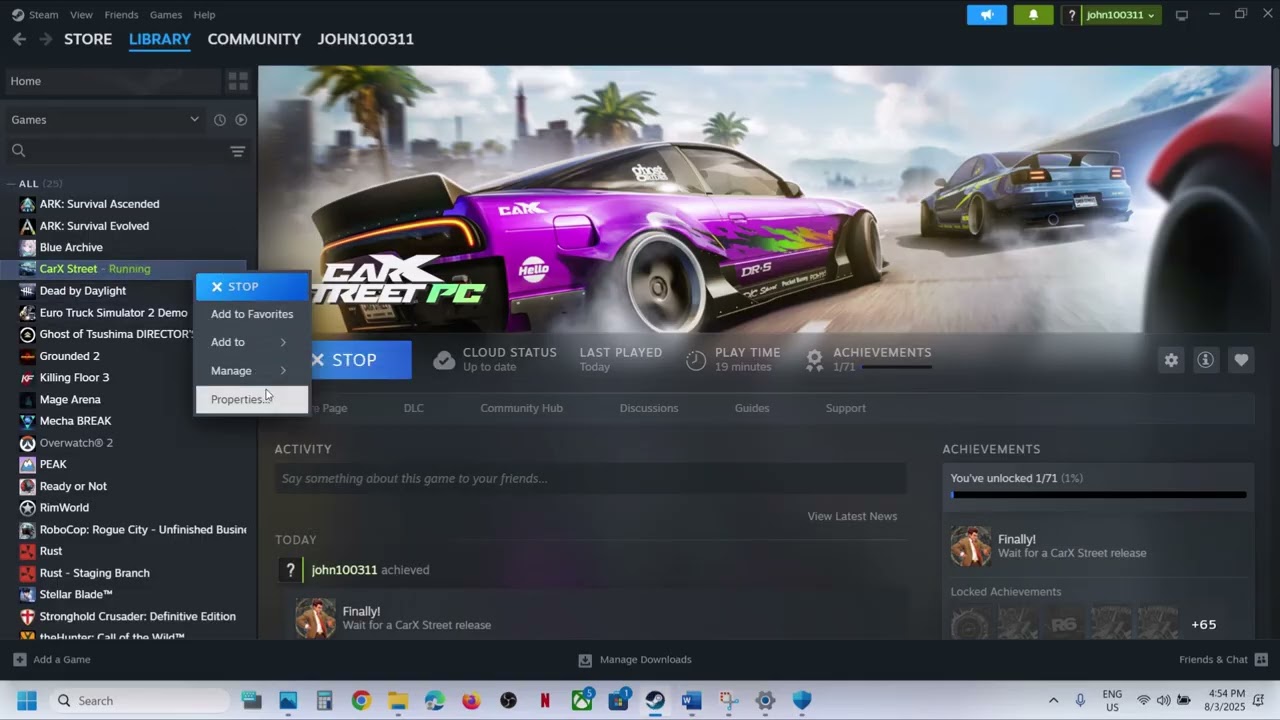Select Properties in context menu
Viewport: 1280px width, 720px height.
(x=252, y=399)
